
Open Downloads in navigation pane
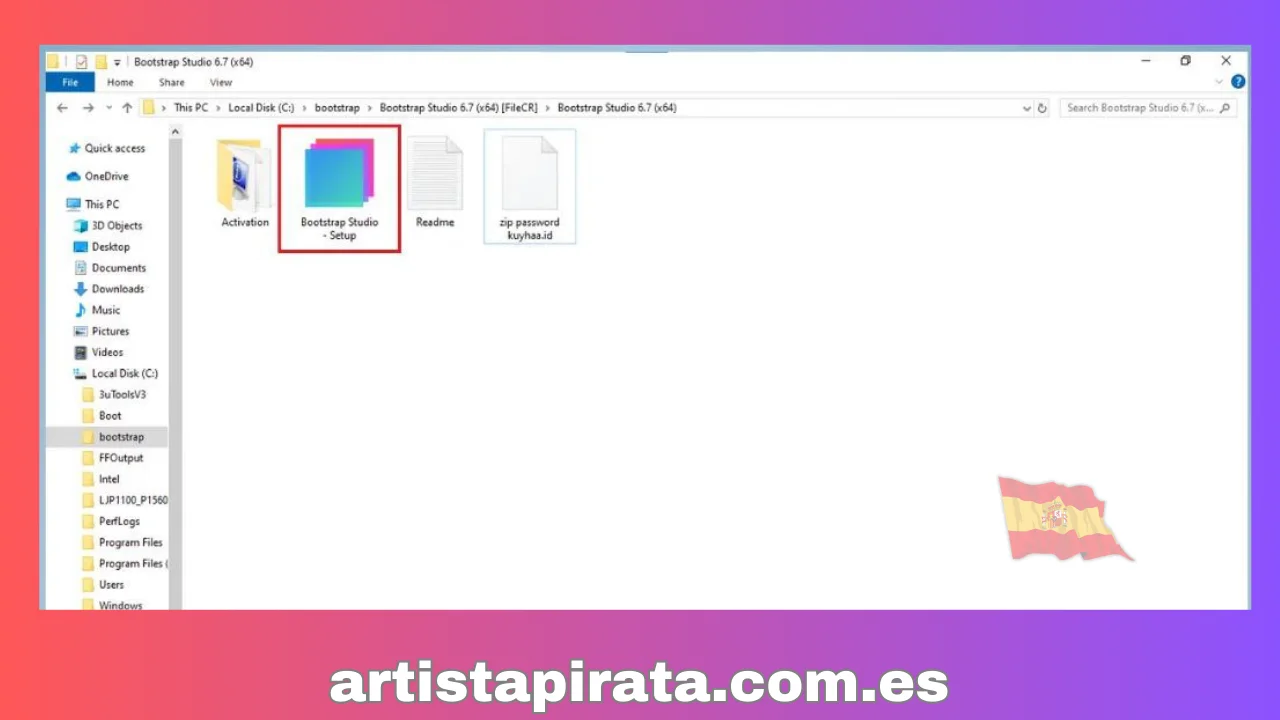click(x=108, y=289)
